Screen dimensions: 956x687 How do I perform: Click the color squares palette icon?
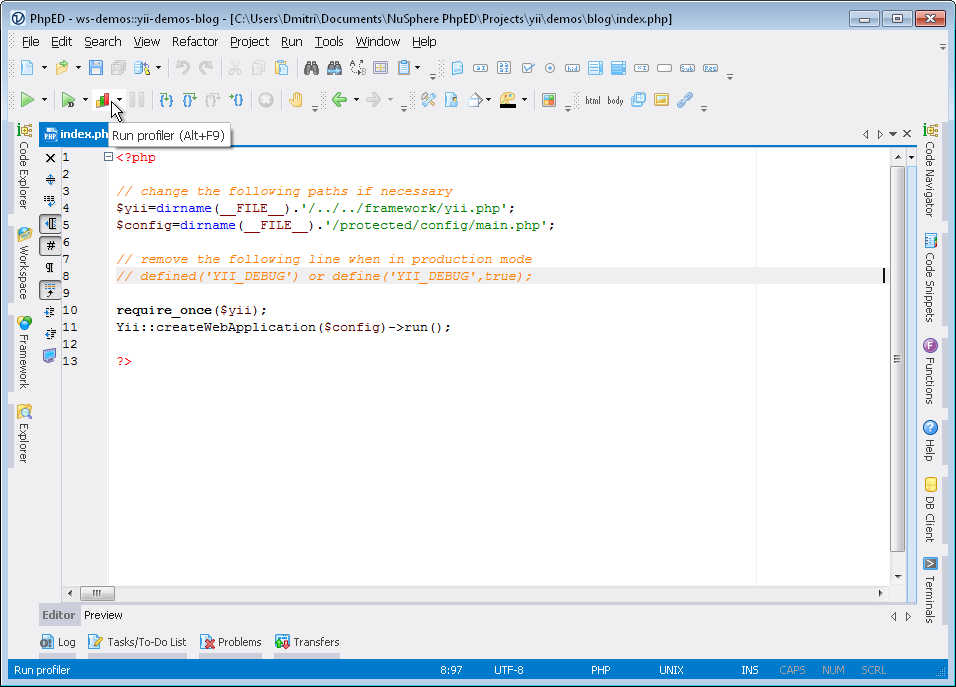click(x=549, y=99)
